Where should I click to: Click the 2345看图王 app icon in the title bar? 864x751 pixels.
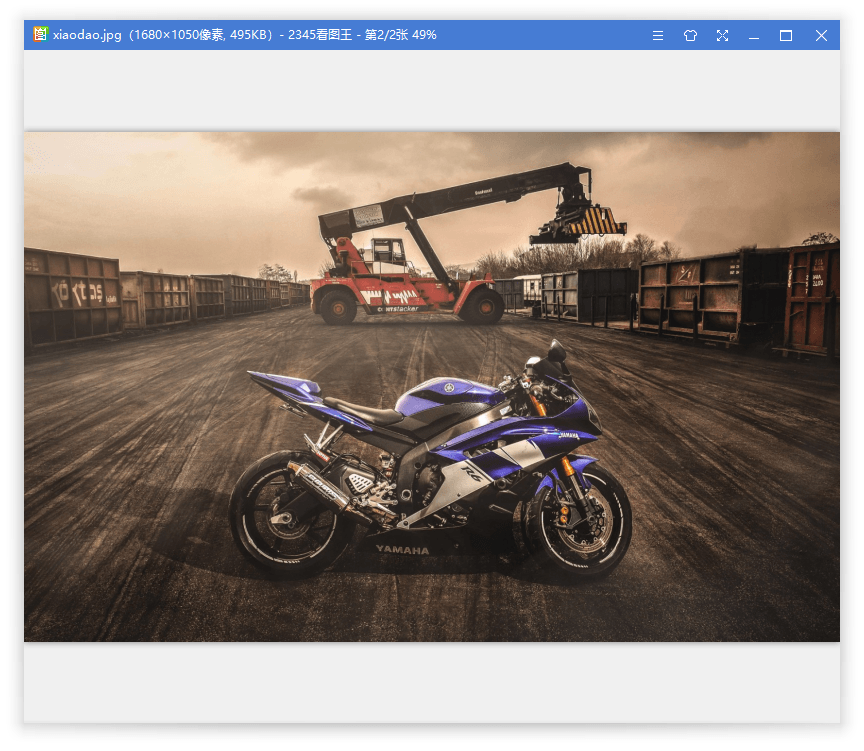[40, 34]
